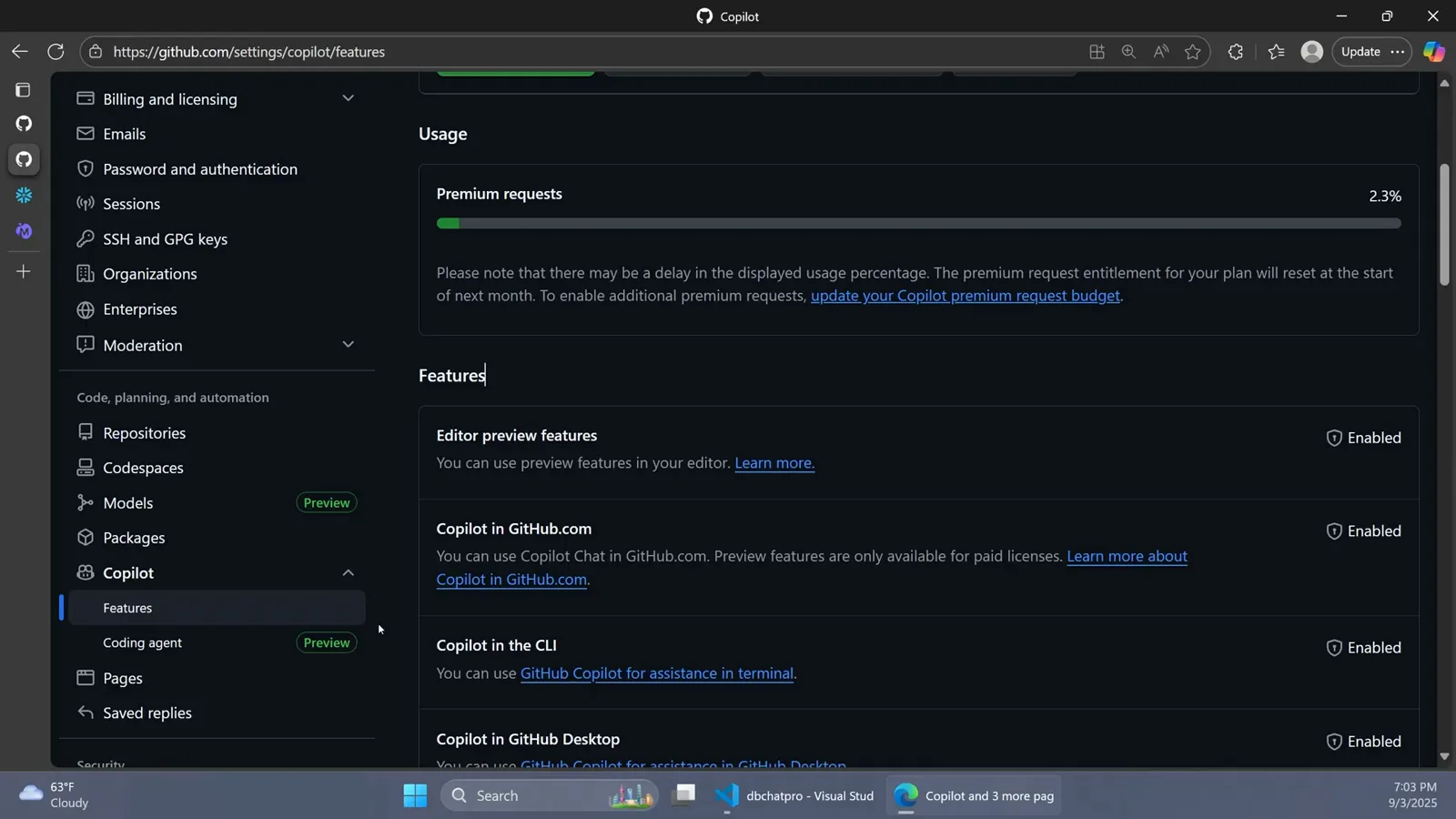Open the weather widget showing 63°F Cloudy
Viewport: 1456px width, 819px height.
tap(55, 795)
